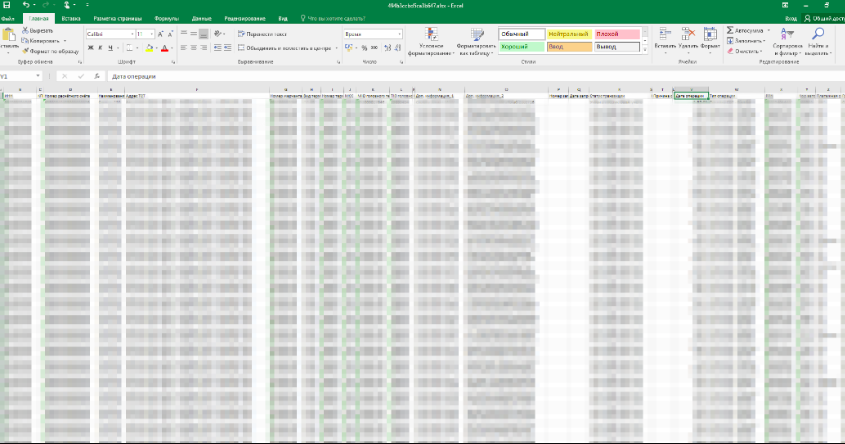Toggle underline Ч formatting
The height and width of the screenshot is (444, 845).
pyautogui.click(x=110, y=48)
